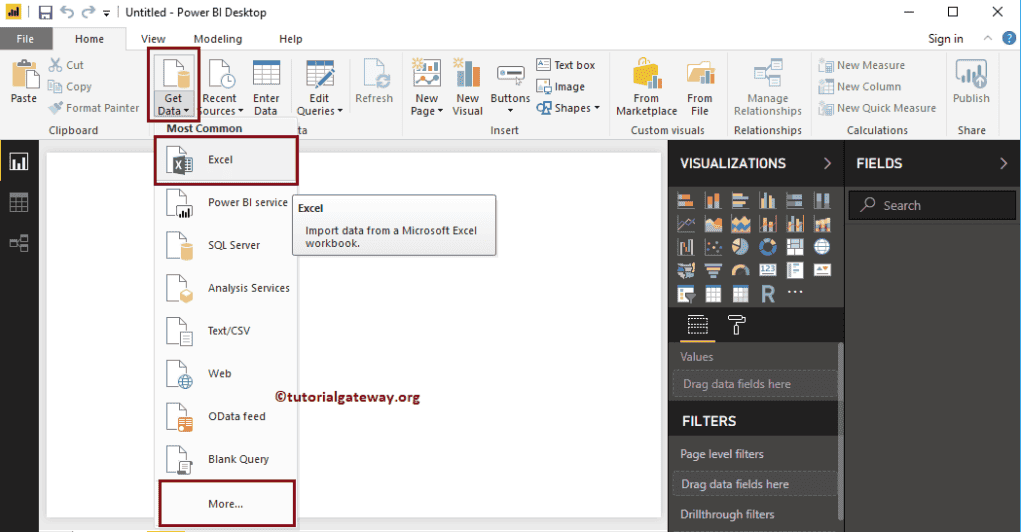Image resolution: width=1021 pixels, height=532 pixels.
Task: Select the card (123) visual
Action: 768,270
